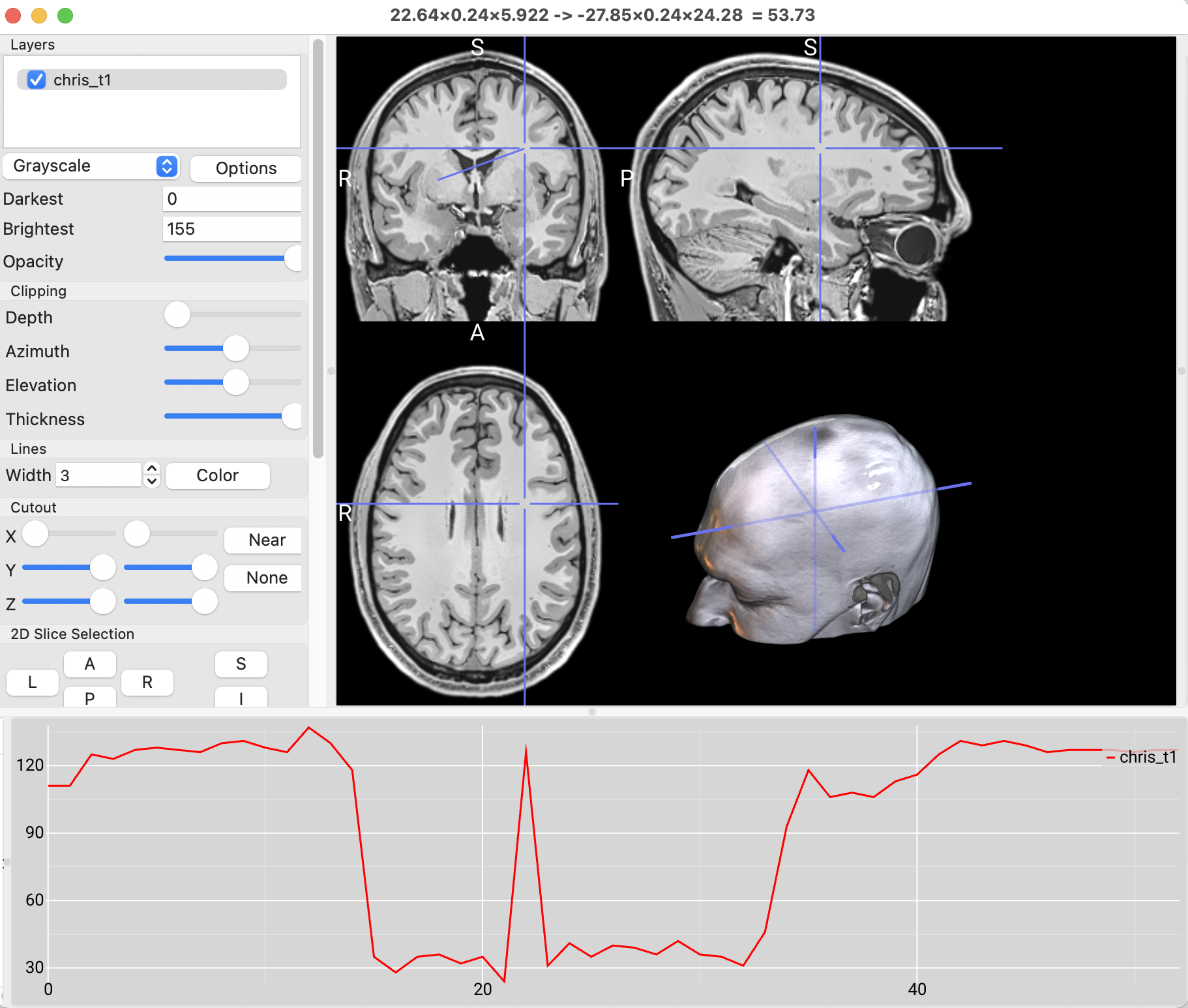Click the 3D rendered head view

(815, 528)
